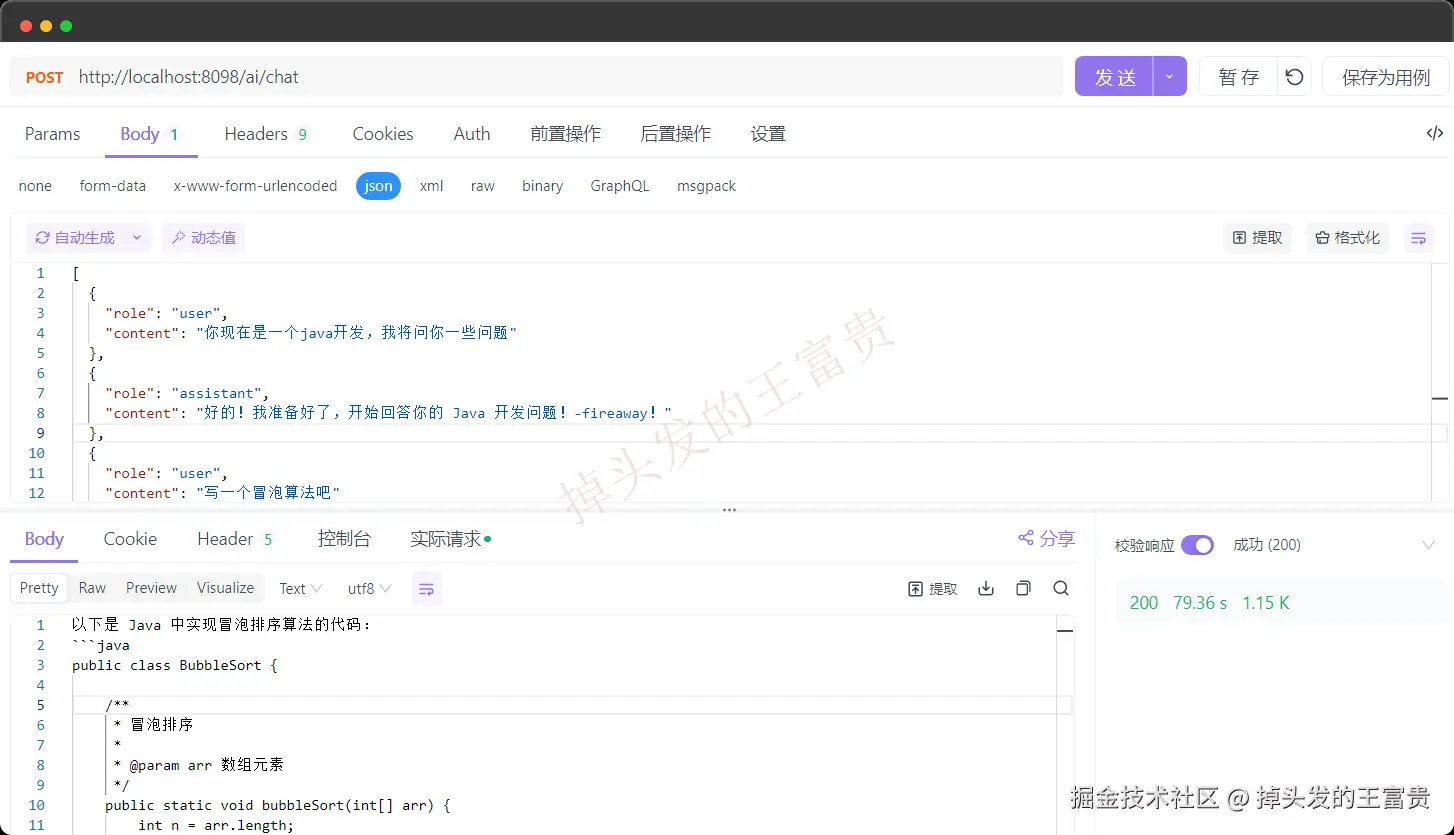The width and height of the screenshot is (1454, 835).
Task: Click the response 提取 button
Action: click(x=932, y=589)
